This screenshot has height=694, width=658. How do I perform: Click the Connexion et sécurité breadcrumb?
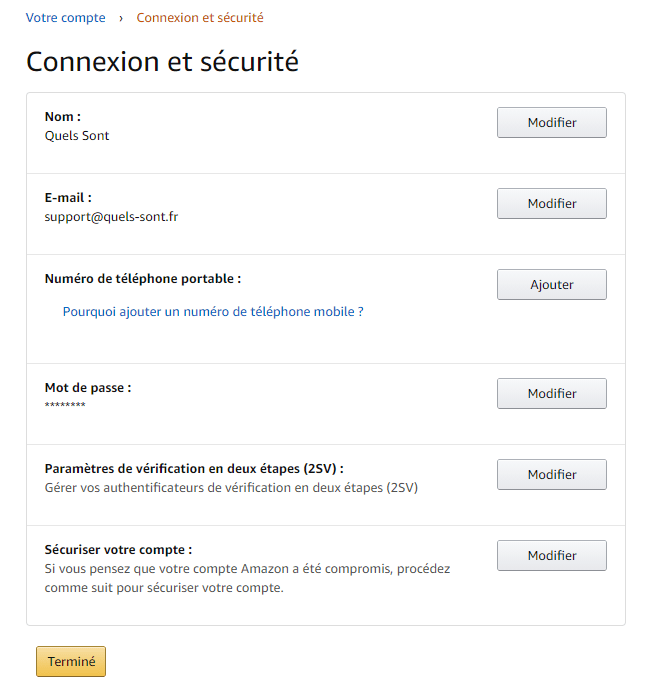(x=200, y=18)
